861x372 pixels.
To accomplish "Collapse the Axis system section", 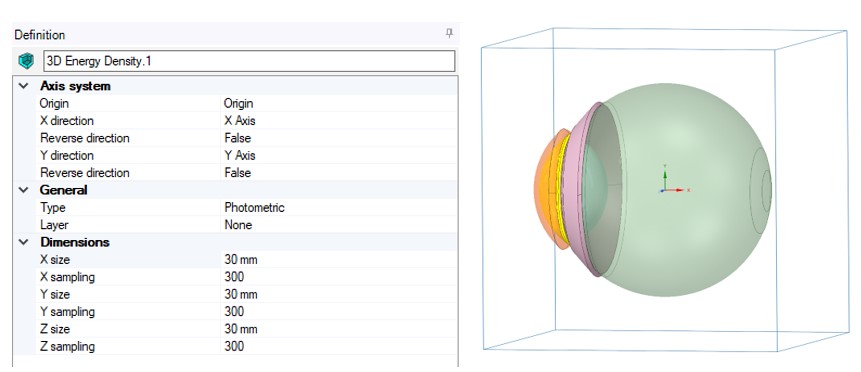I will point(24,86).
